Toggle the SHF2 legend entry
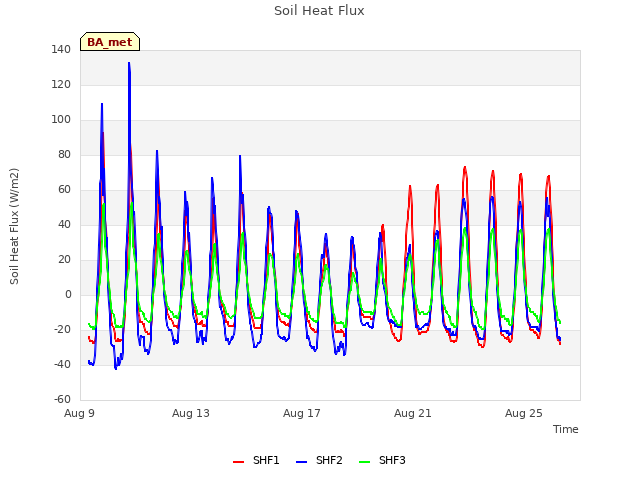Screen dimensions: 640x480 pos(319,460)
